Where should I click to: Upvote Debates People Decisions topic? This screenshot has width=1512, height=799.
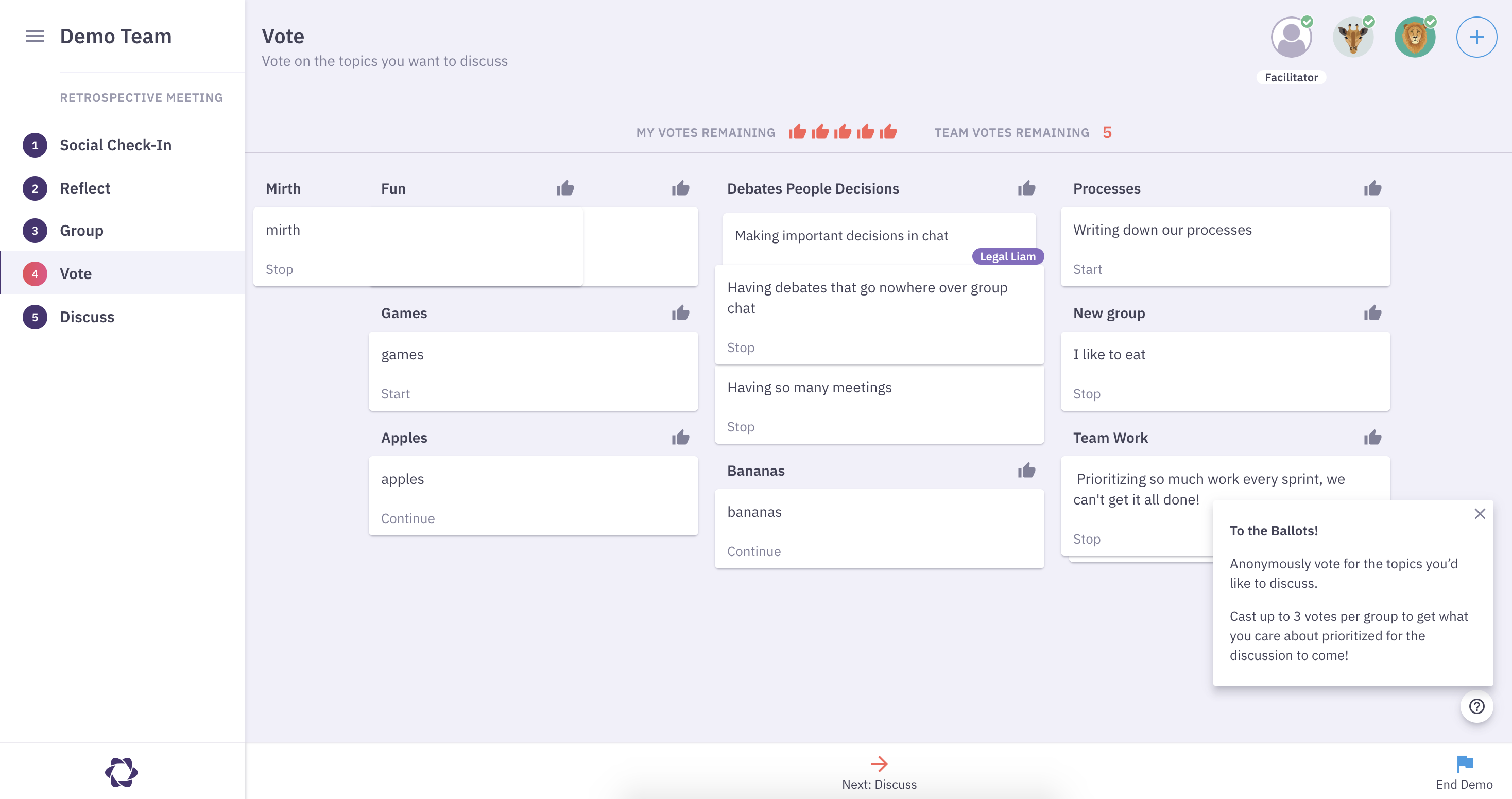coord(1026,188)
